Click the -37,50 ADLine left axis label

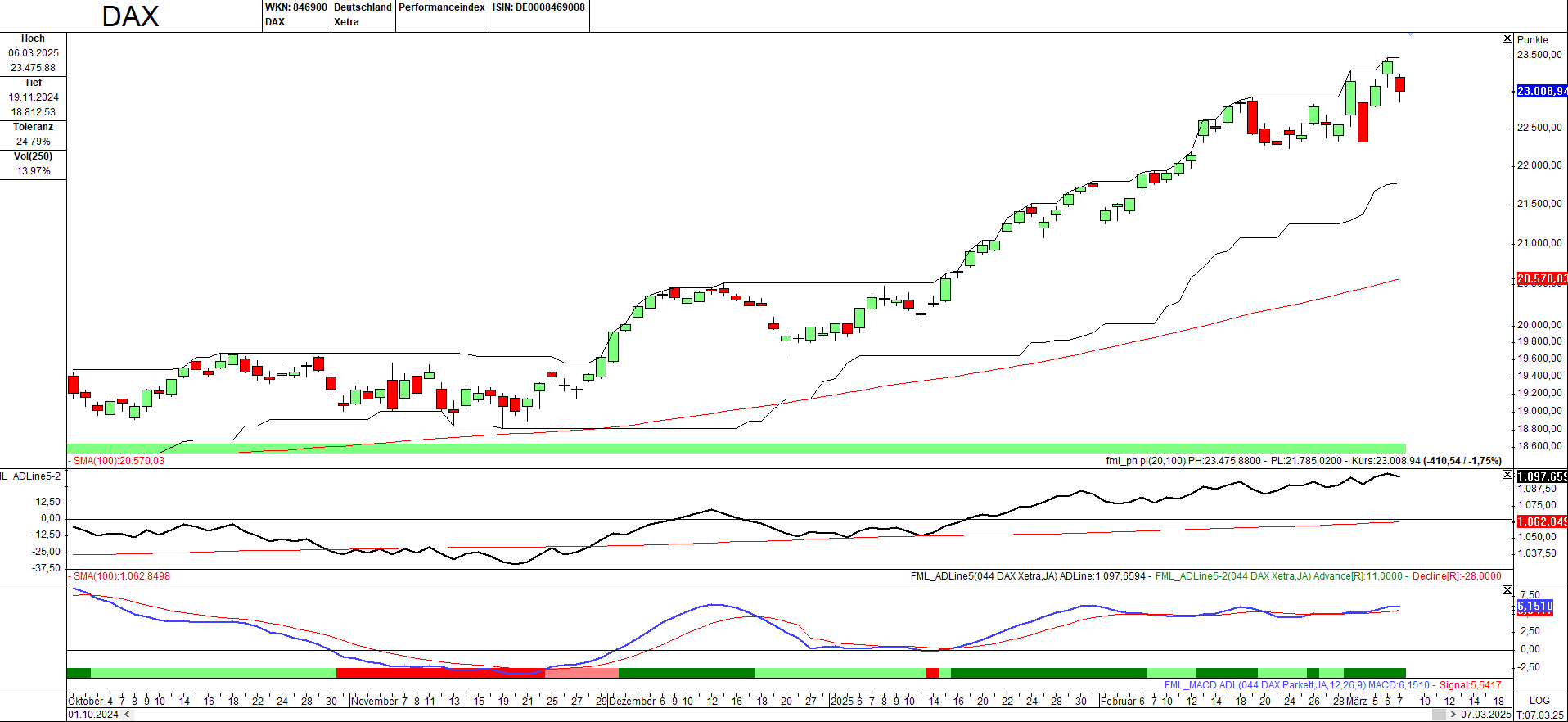pos(47,568)
